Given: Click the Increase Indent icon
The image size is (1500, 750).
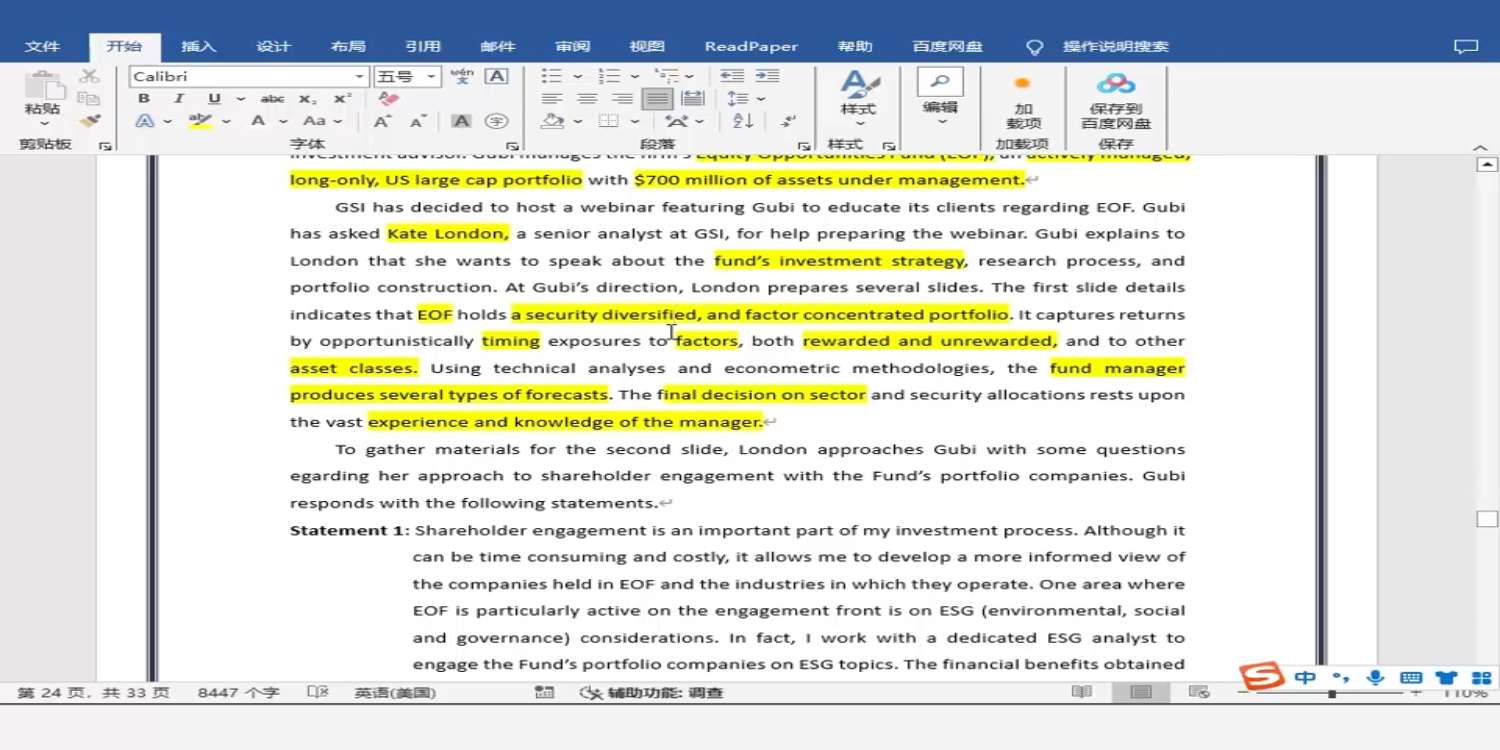Looking at the screenshot, I should tap(767, 76).
